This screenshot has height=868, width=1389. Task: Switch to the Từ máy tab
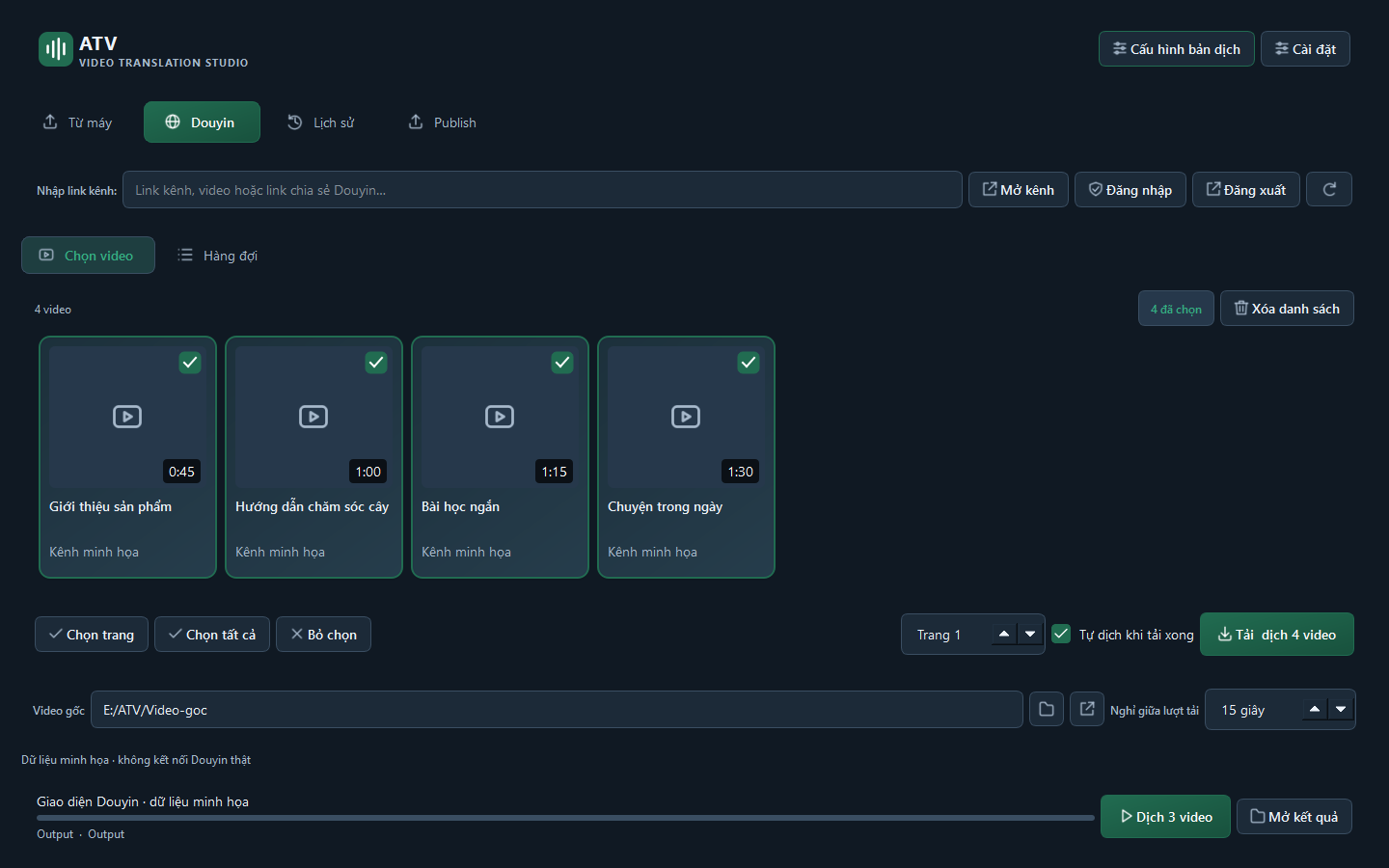pos(77,122)
